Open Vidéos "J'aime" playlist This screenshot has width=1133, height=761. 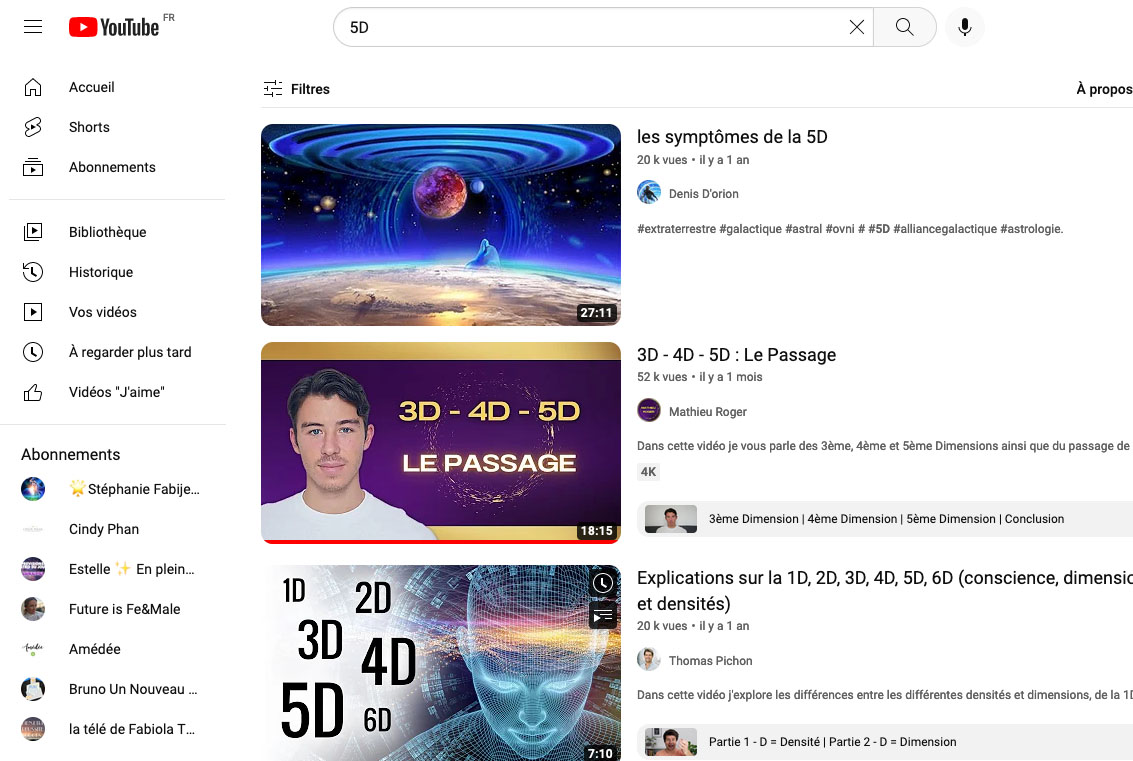click(x=116, y=392)
